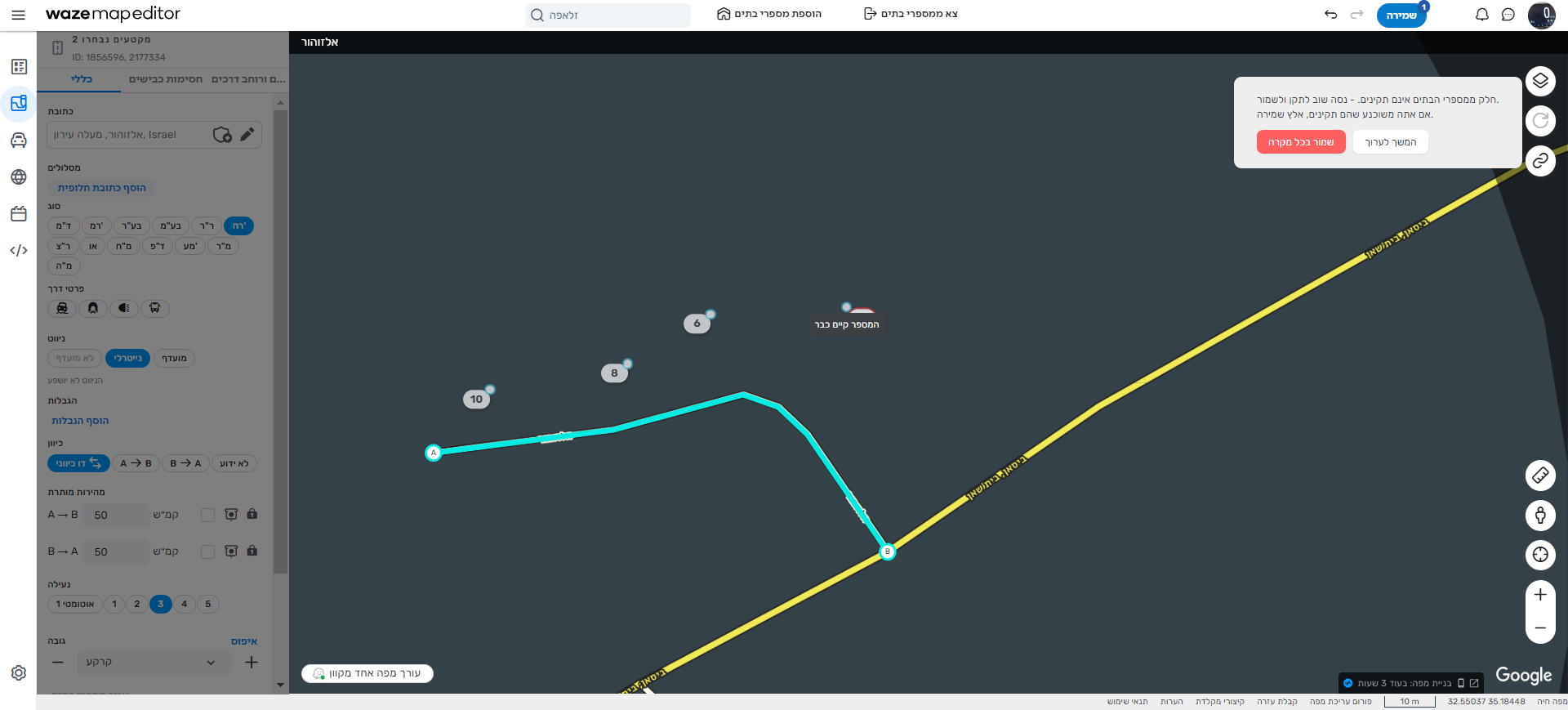Expand the elevation dropdown showing קרקע
Image resolution: width=1568 pixels, height=710 pixels.
150,662
